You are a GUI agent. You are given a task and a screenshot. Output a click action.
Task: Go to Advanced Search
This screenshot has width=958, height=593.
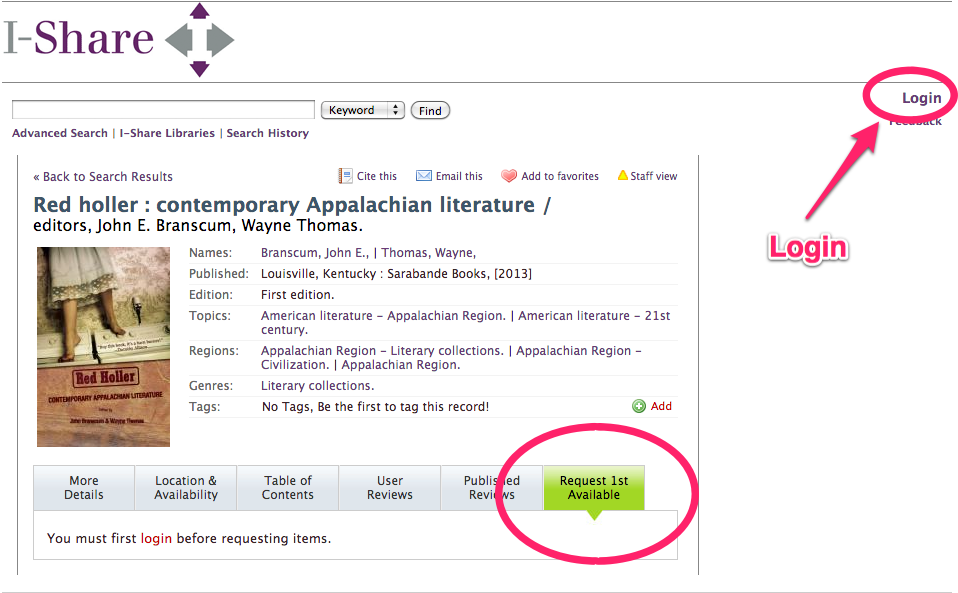tap(60, 133)
